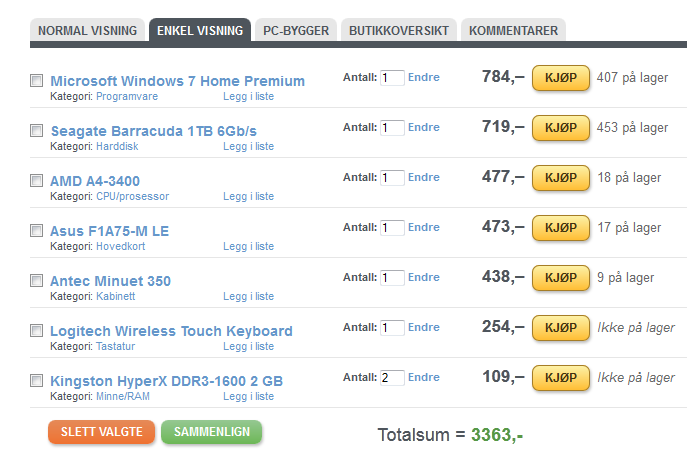Click KJØP for Kingston HyperX DDR3-1600

point(561,378)
